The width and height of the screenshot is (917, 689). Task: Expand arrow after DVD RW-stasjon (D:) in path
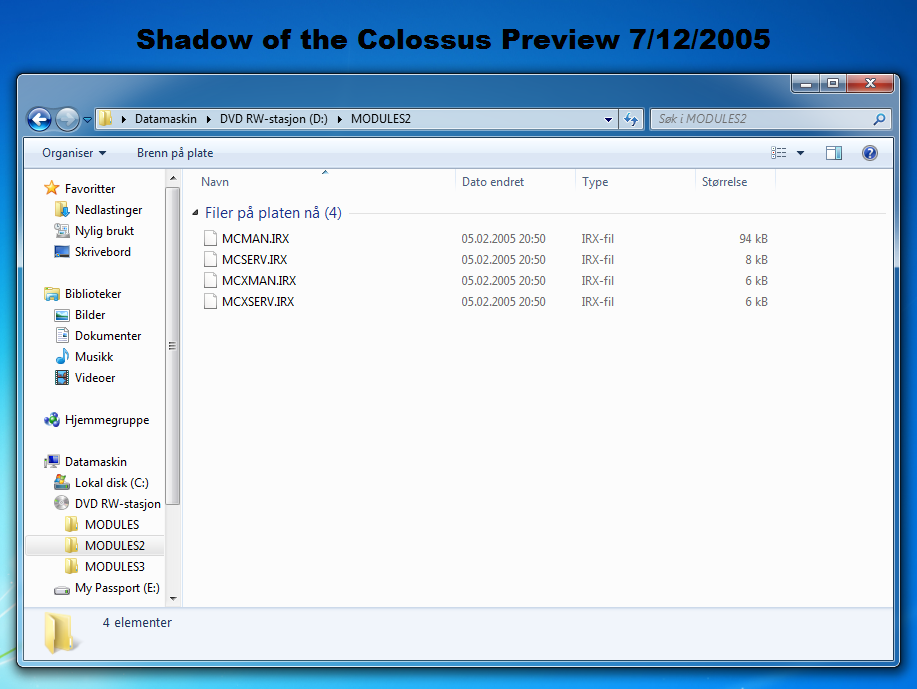pyautogui.click(x=340, y=119)
